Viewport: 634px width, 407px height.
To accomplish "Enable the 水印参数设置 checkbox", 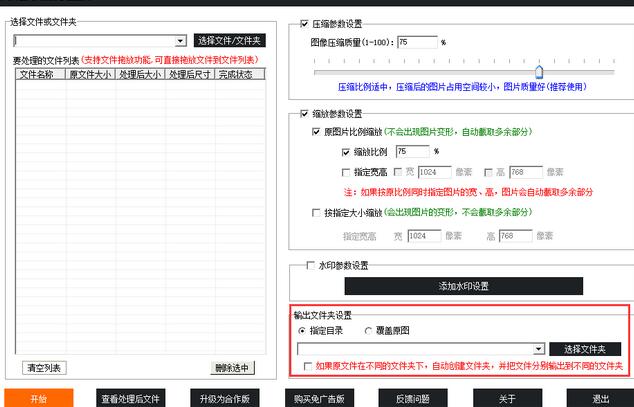I will coord(311,266).
